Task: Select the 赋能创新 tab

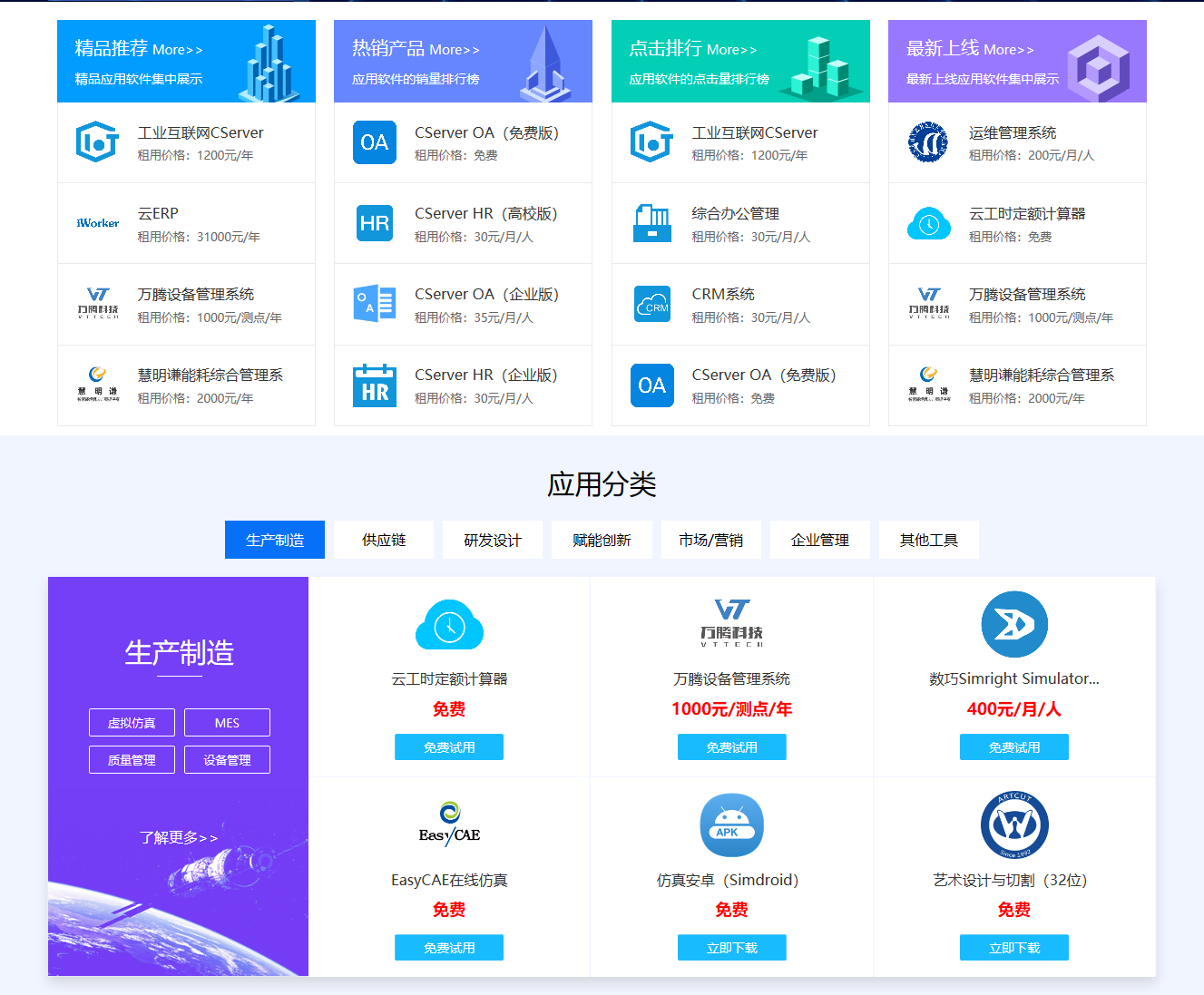Action: click(602, 540)
